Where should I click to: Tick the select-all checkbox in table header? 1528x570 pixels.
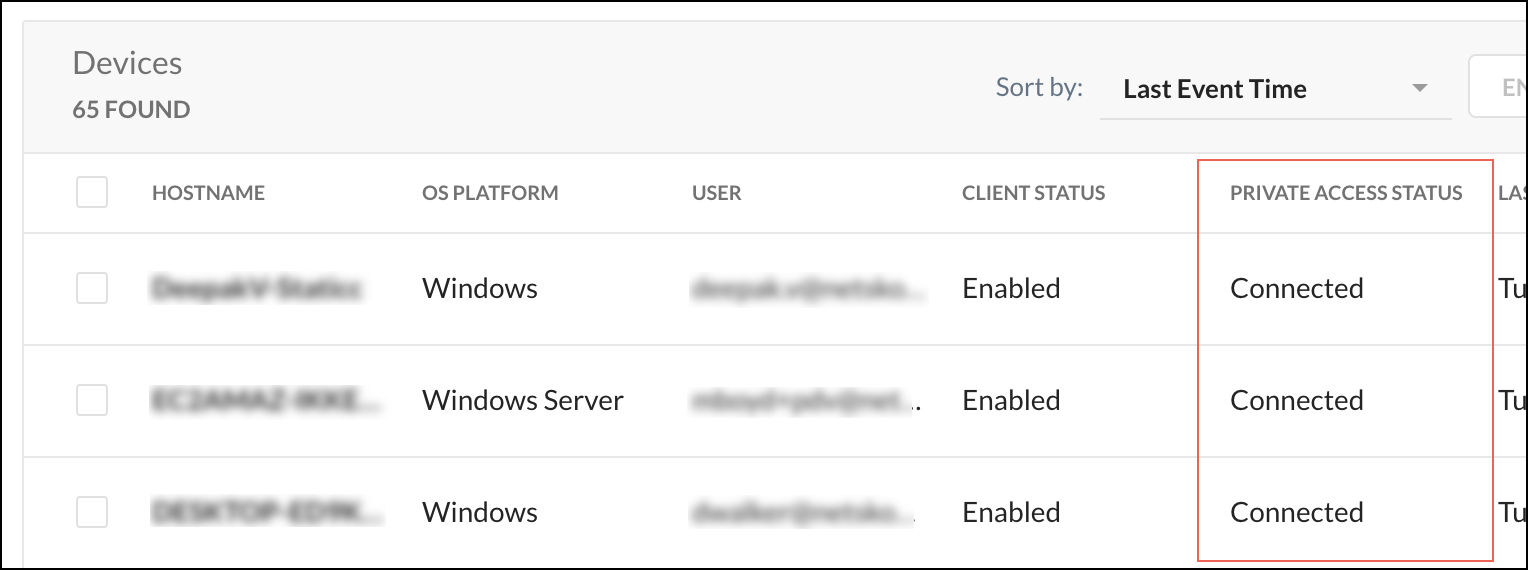pos(92,192)
